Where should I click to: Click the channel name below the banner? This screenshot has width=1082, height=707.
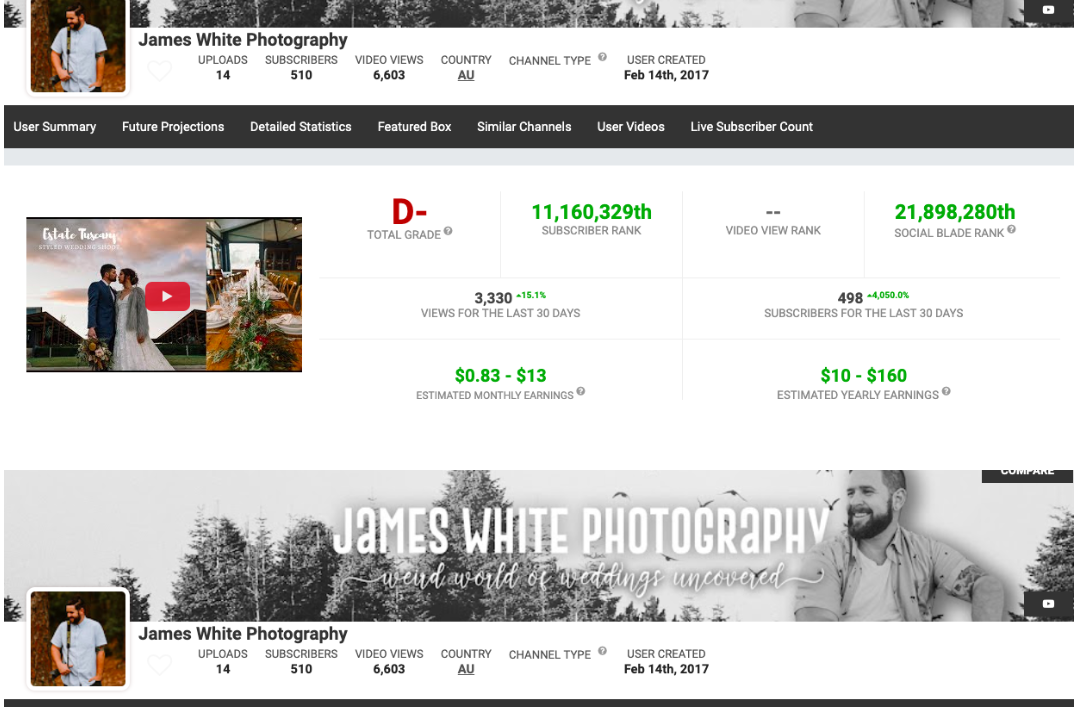(243, 634)
